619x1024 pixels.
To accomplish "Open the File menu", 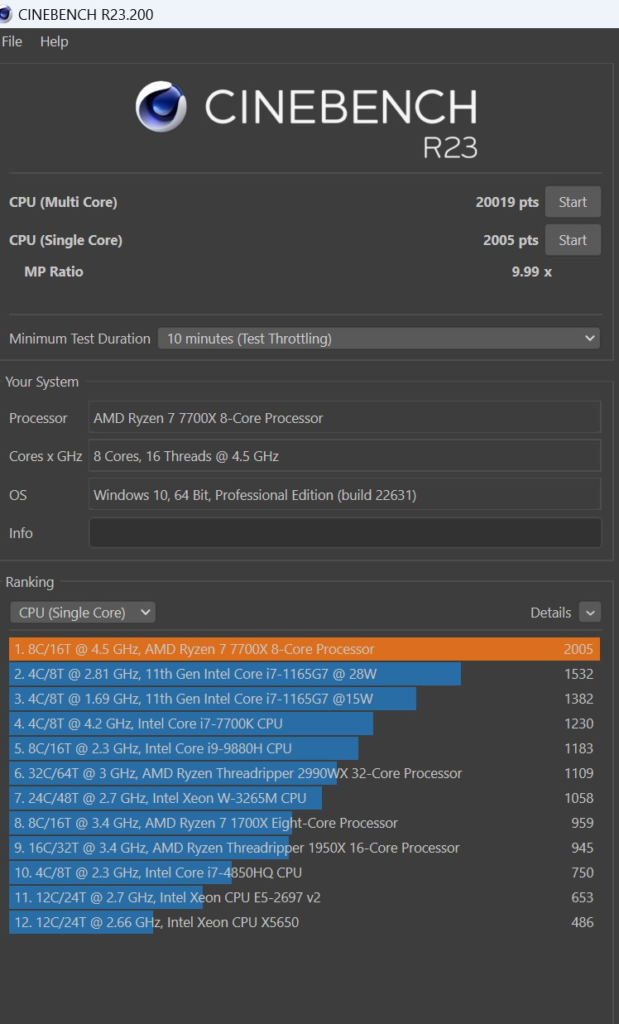I will (x=12, y=42).
